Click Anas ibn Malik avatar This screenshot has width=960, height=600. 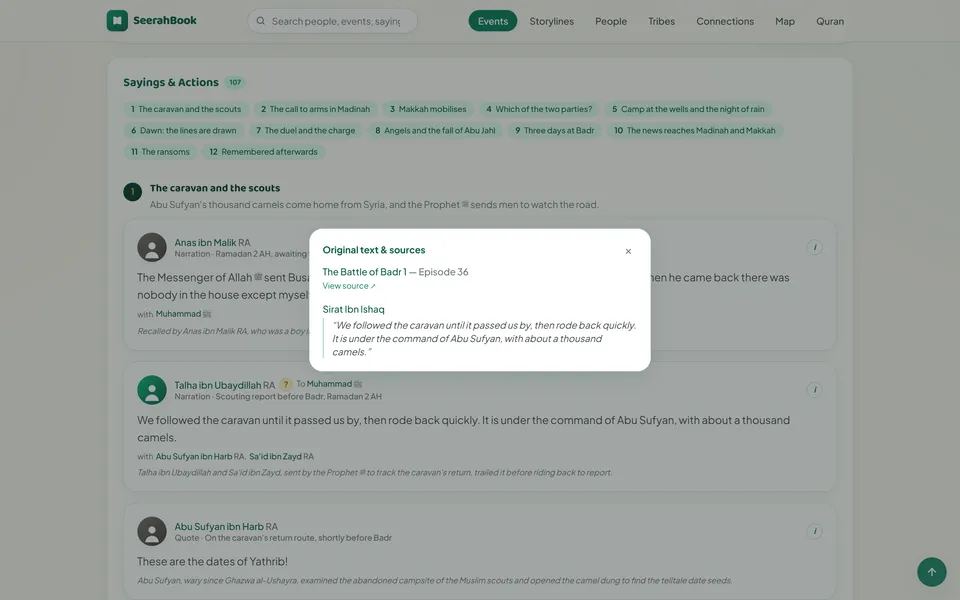152,247
